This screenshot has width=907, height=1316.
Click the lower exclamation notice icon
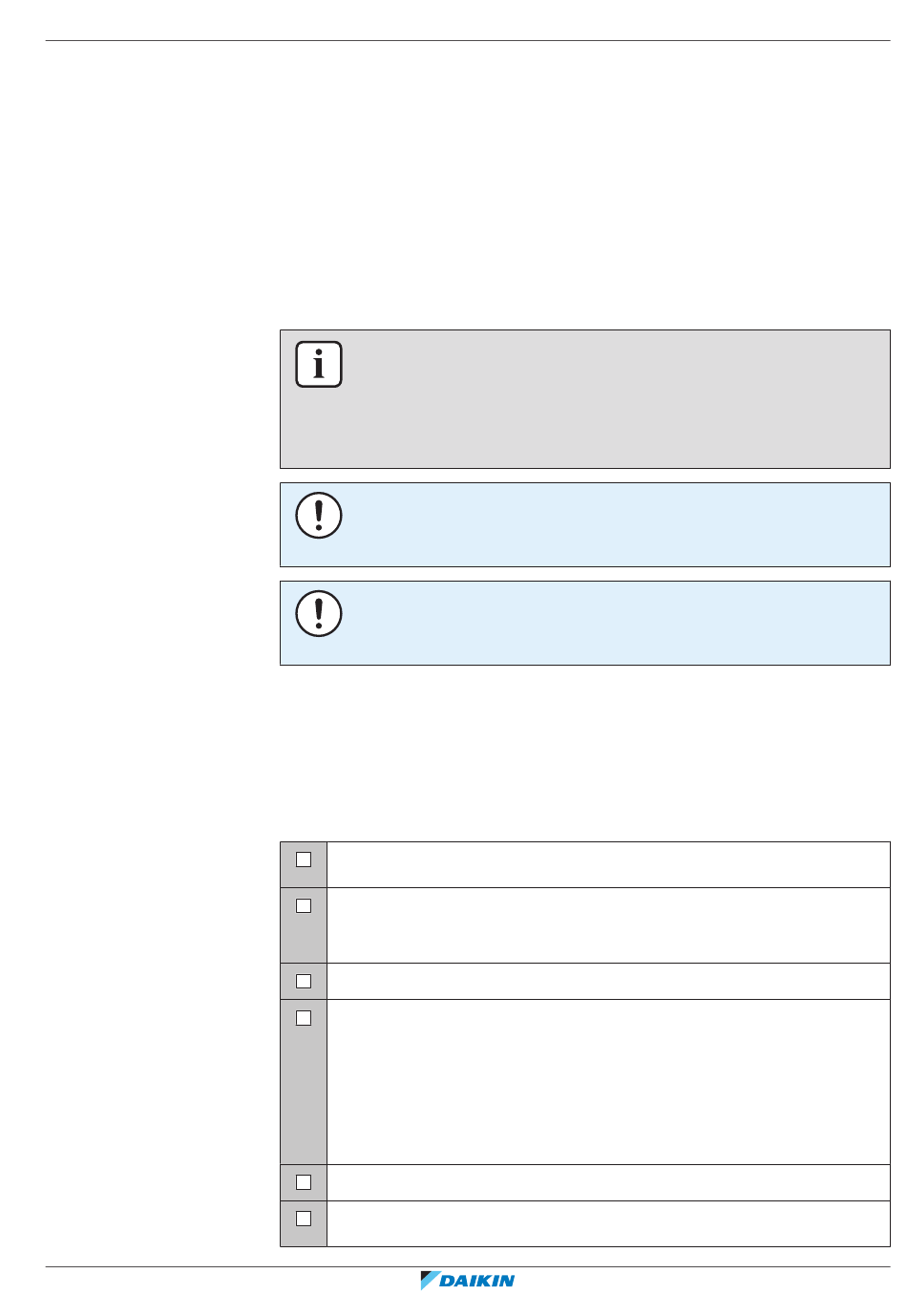coord(319,614)
